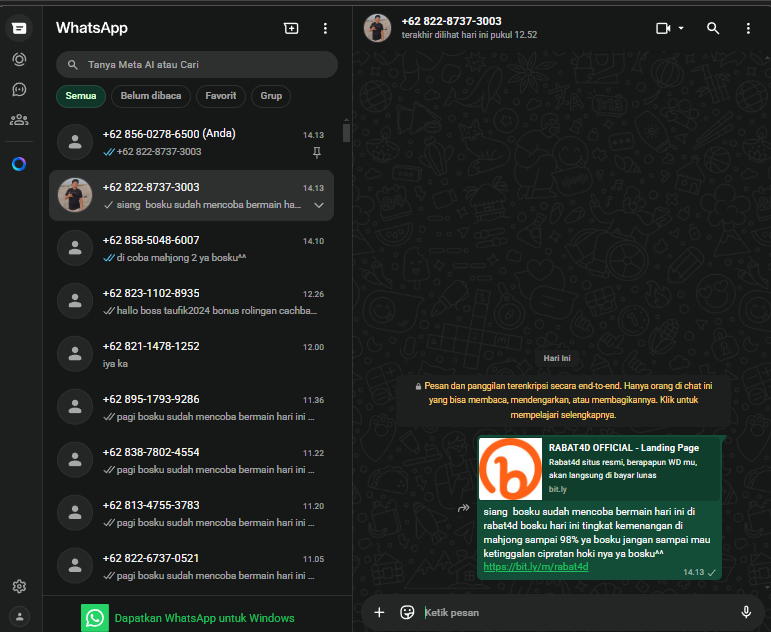Click preview 'di coba mahjong 2 ya bosku'
The height and width of the screenshot is (632, 771).
(181, 258)
